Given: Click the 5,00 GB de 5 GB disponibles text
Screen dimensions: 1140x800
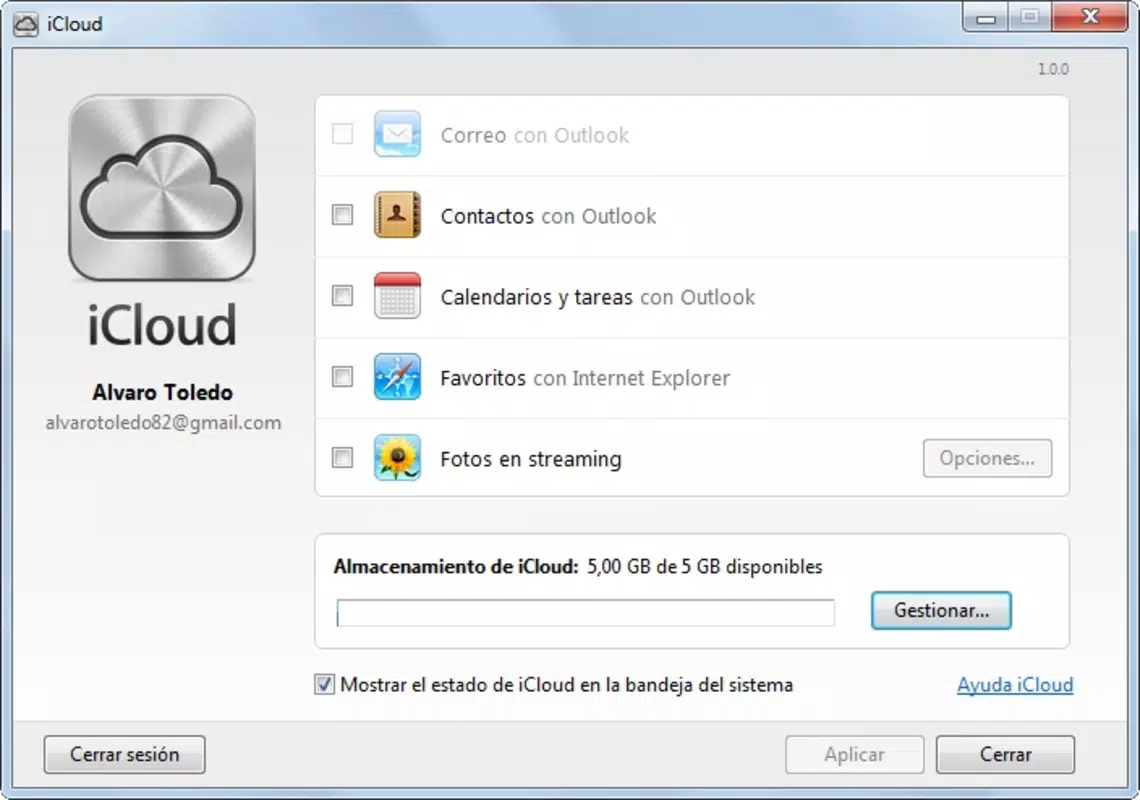Looking at the screenshot, I should 705,567.
